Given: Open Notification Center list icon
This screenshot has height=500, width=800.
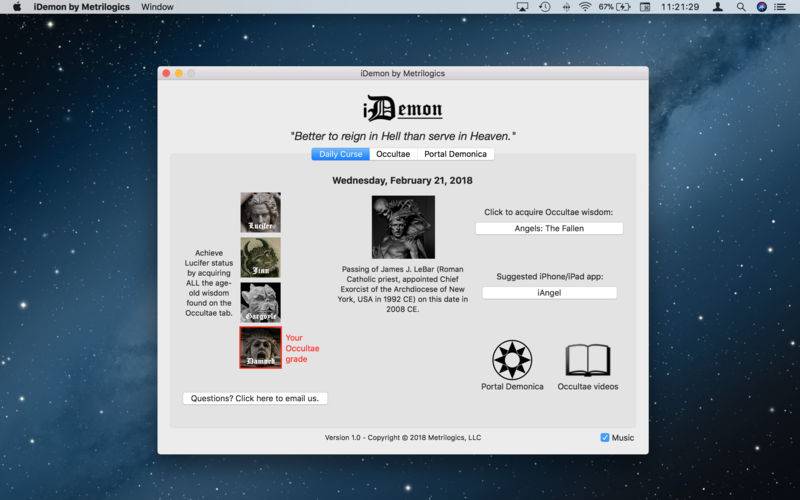Looking at the screenshot, I should click(780, 7).
